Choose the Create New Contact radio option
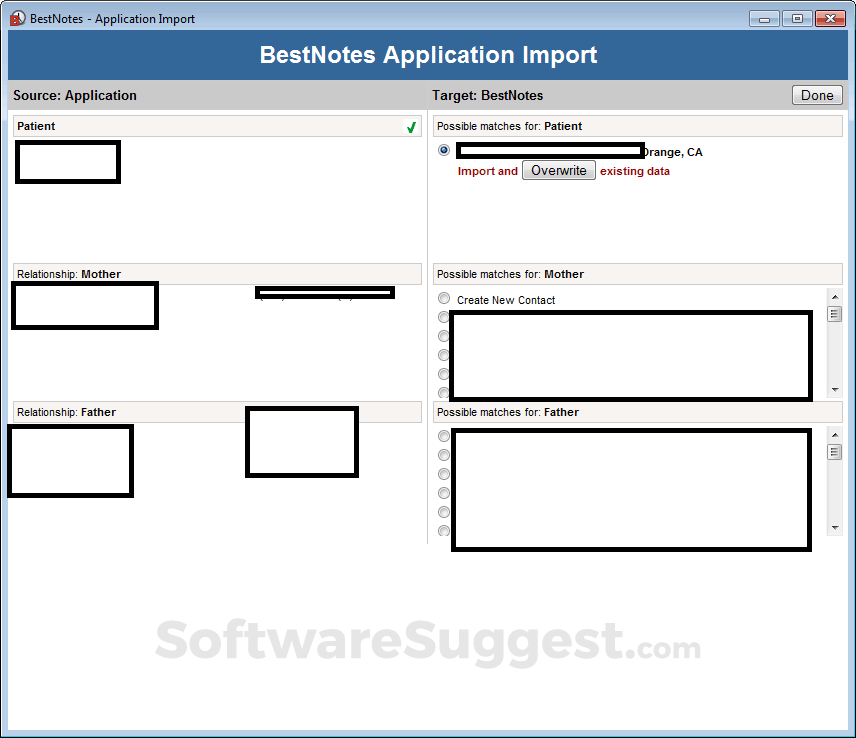856x738 pixels. click(444, 299)
